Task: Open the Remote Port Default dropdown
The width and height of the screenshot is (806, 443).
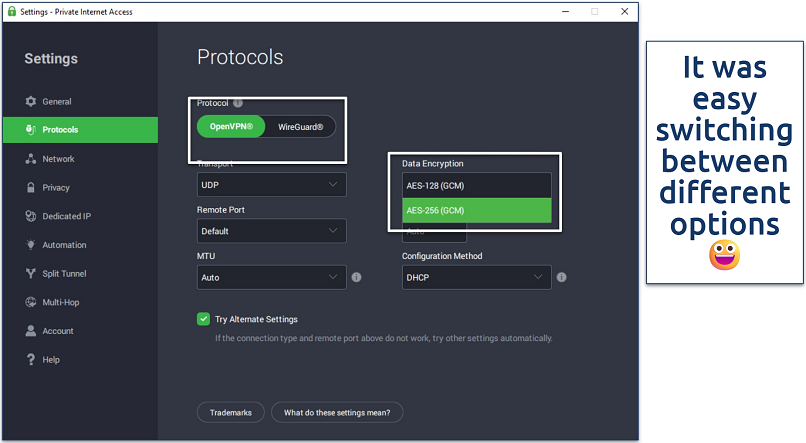Action: click(x=271, y=231)
